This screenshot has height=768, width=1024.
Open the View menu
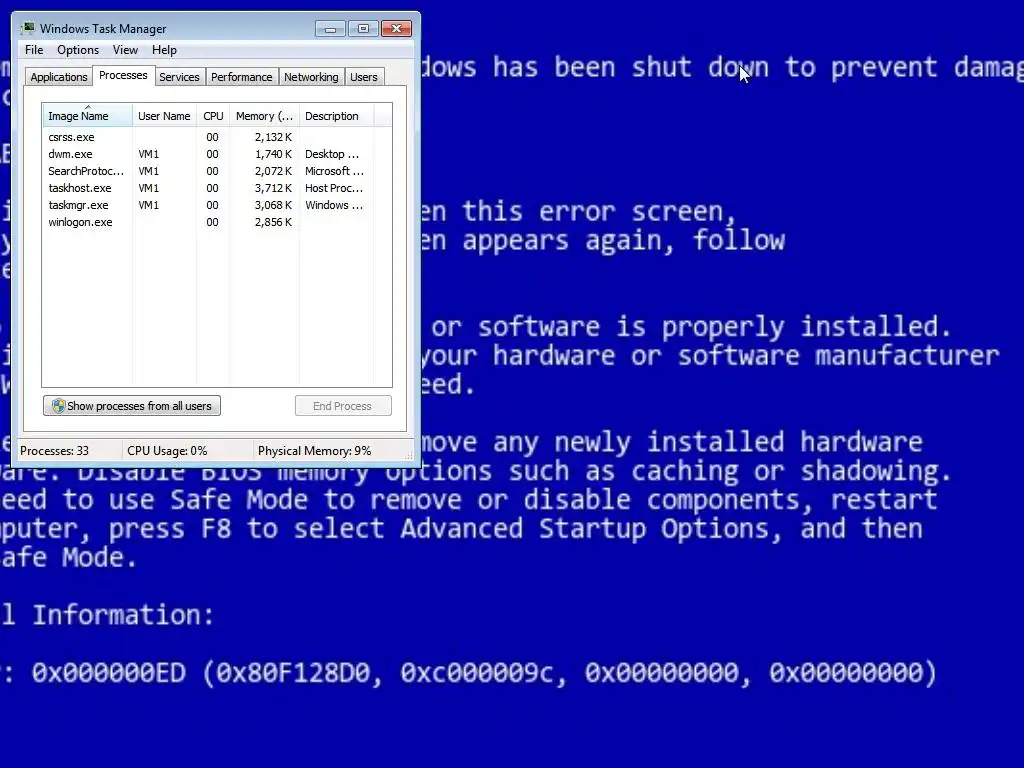125,50
